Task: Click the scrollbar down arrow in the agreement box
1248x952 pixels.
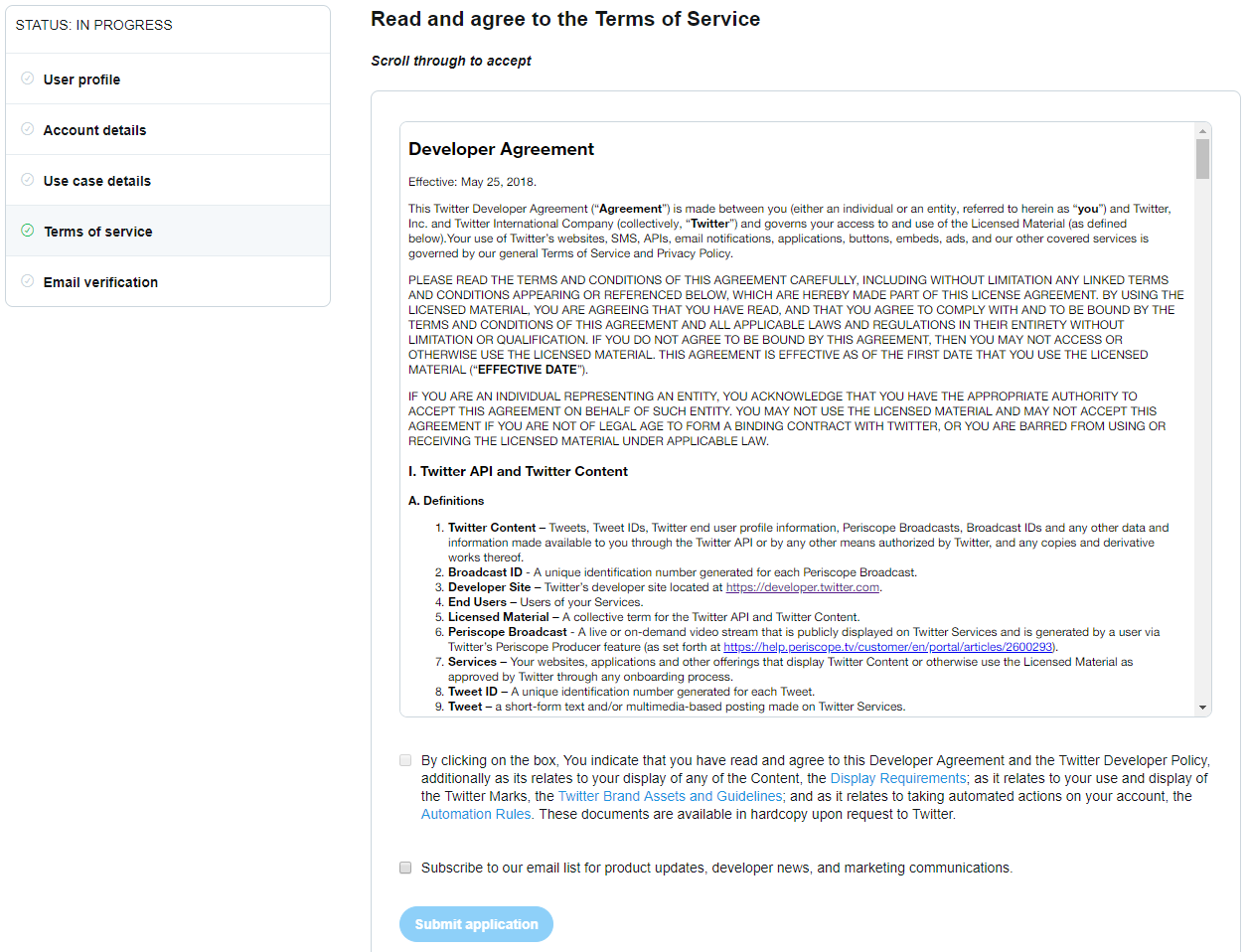Action: point(1203,707)
